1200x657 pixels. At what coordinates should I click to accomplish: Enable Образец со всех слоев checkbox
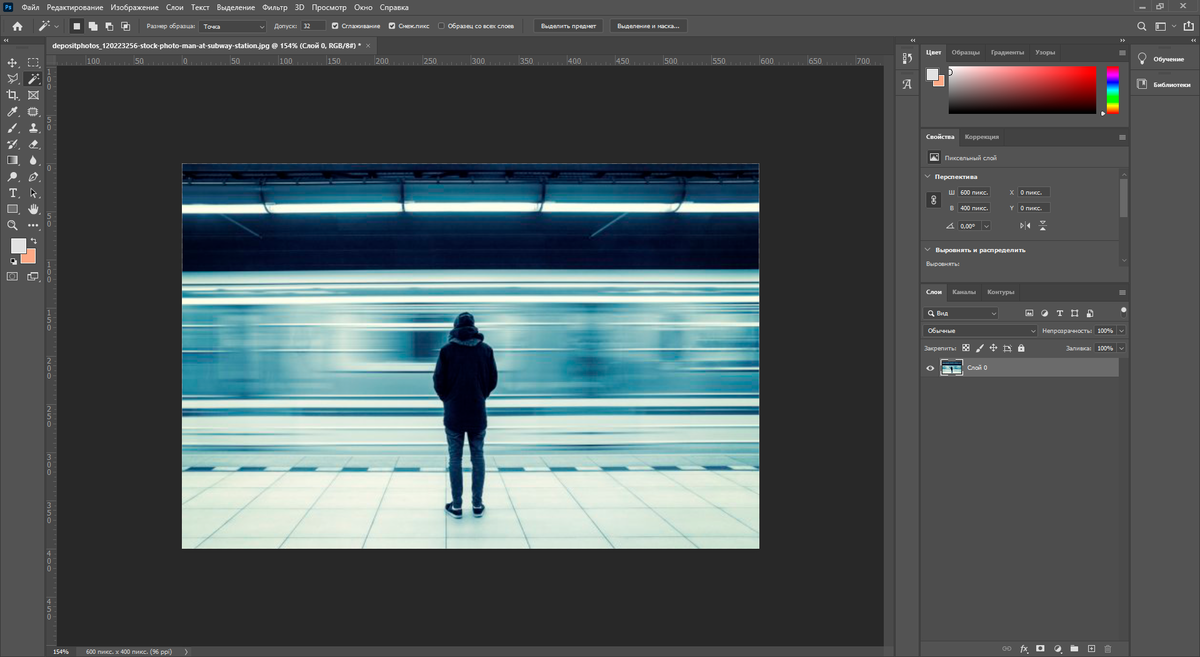pos(441,26)
